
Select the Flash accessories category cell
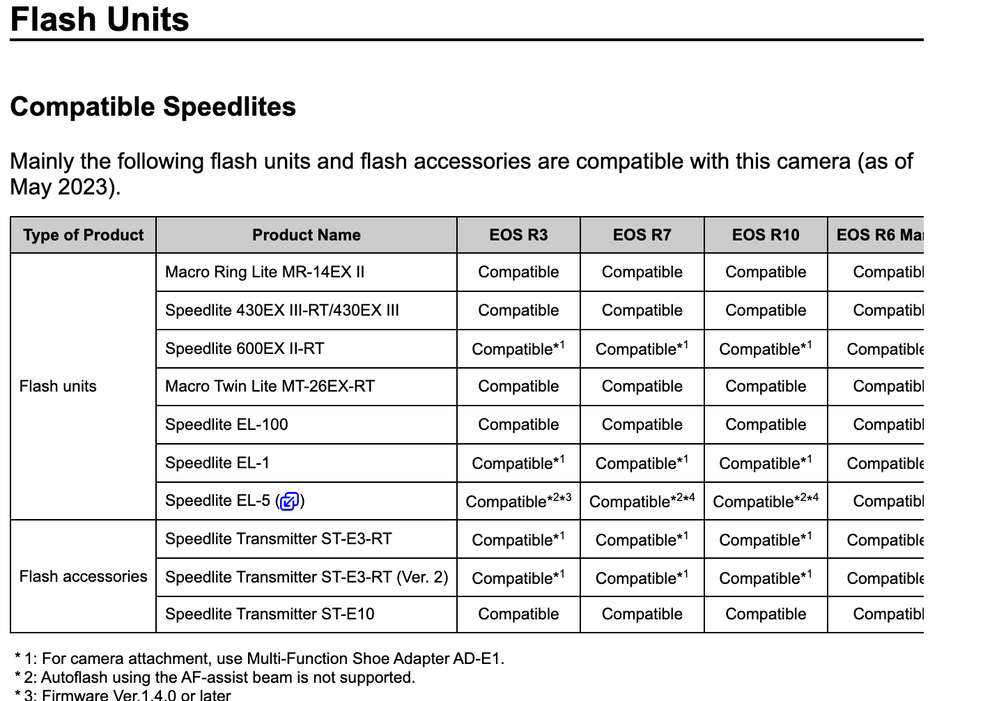pyautogui.click(x=83, y=576)
